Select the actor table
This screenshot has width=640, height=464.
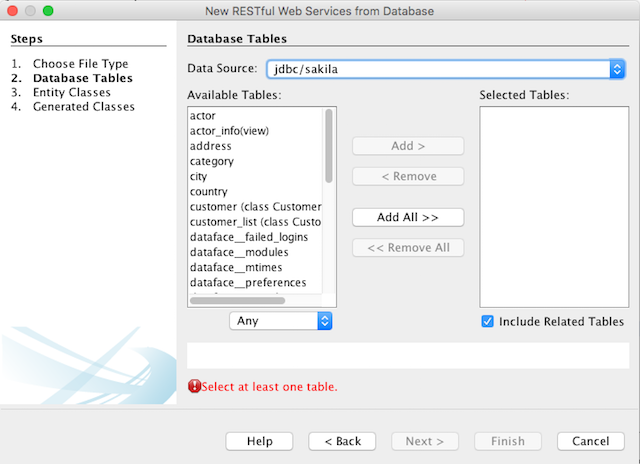[x=204, y=116]
